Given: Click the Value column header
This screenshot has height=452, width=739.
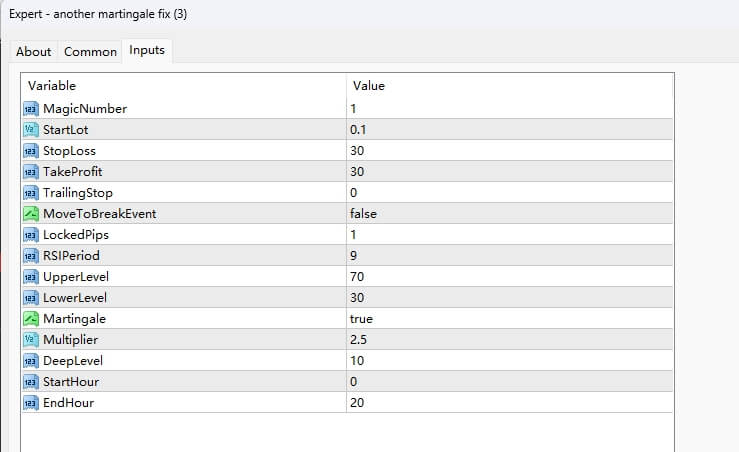Looking at the screenshot, I should pyautogui.click(x=369, y=86).
